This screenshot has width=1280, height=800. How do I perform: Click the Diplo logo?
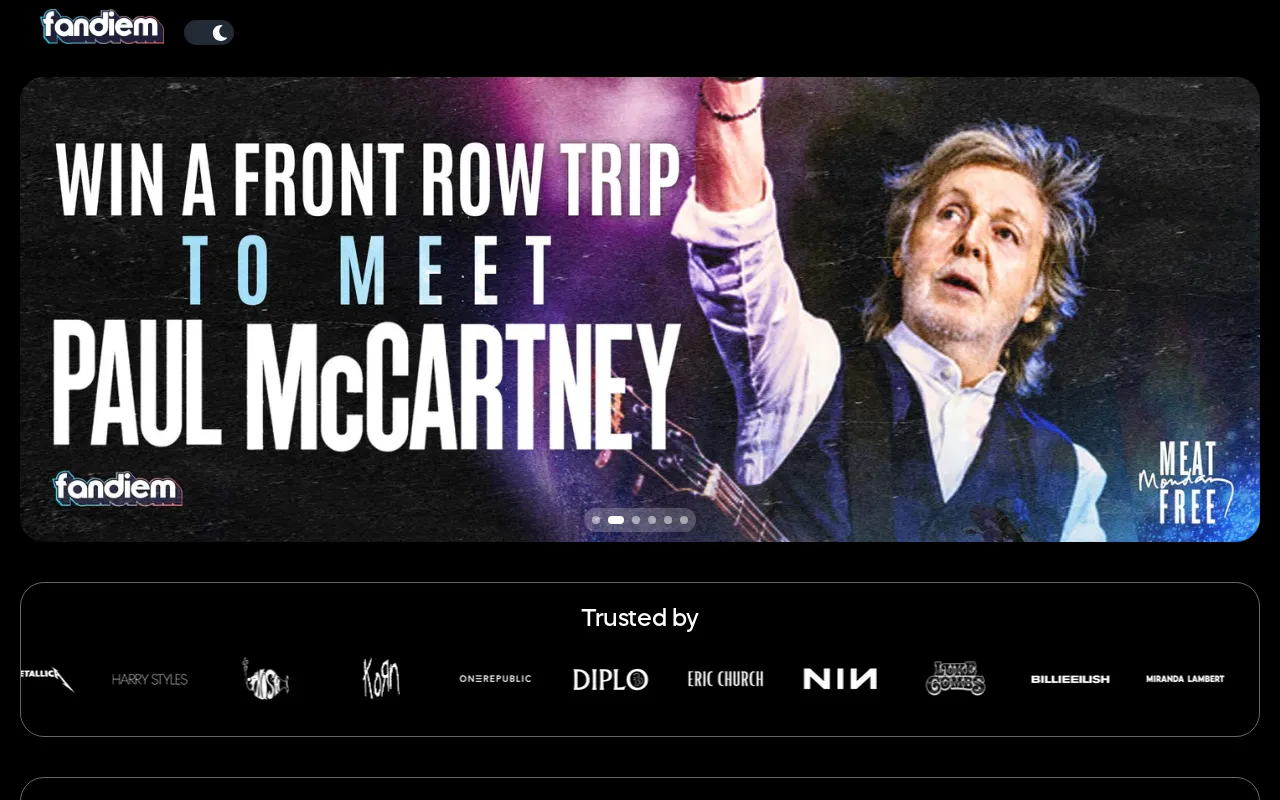point(610,679)
